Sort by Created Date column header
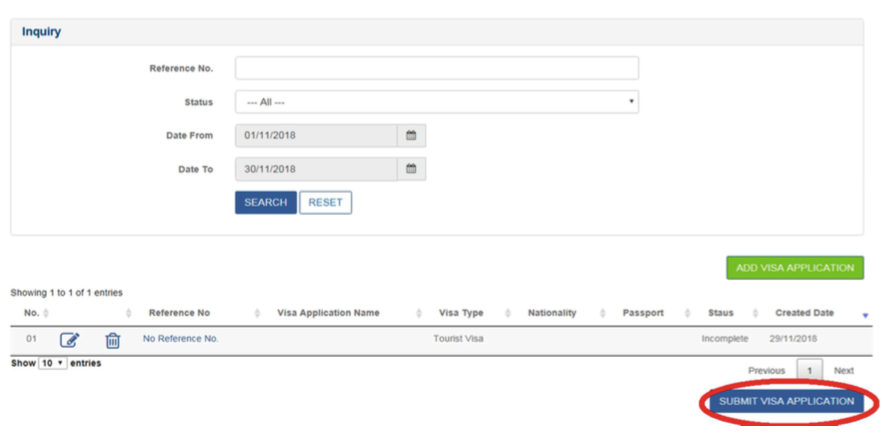The height and width of the screenshot is (434, 882). (804, 313)
